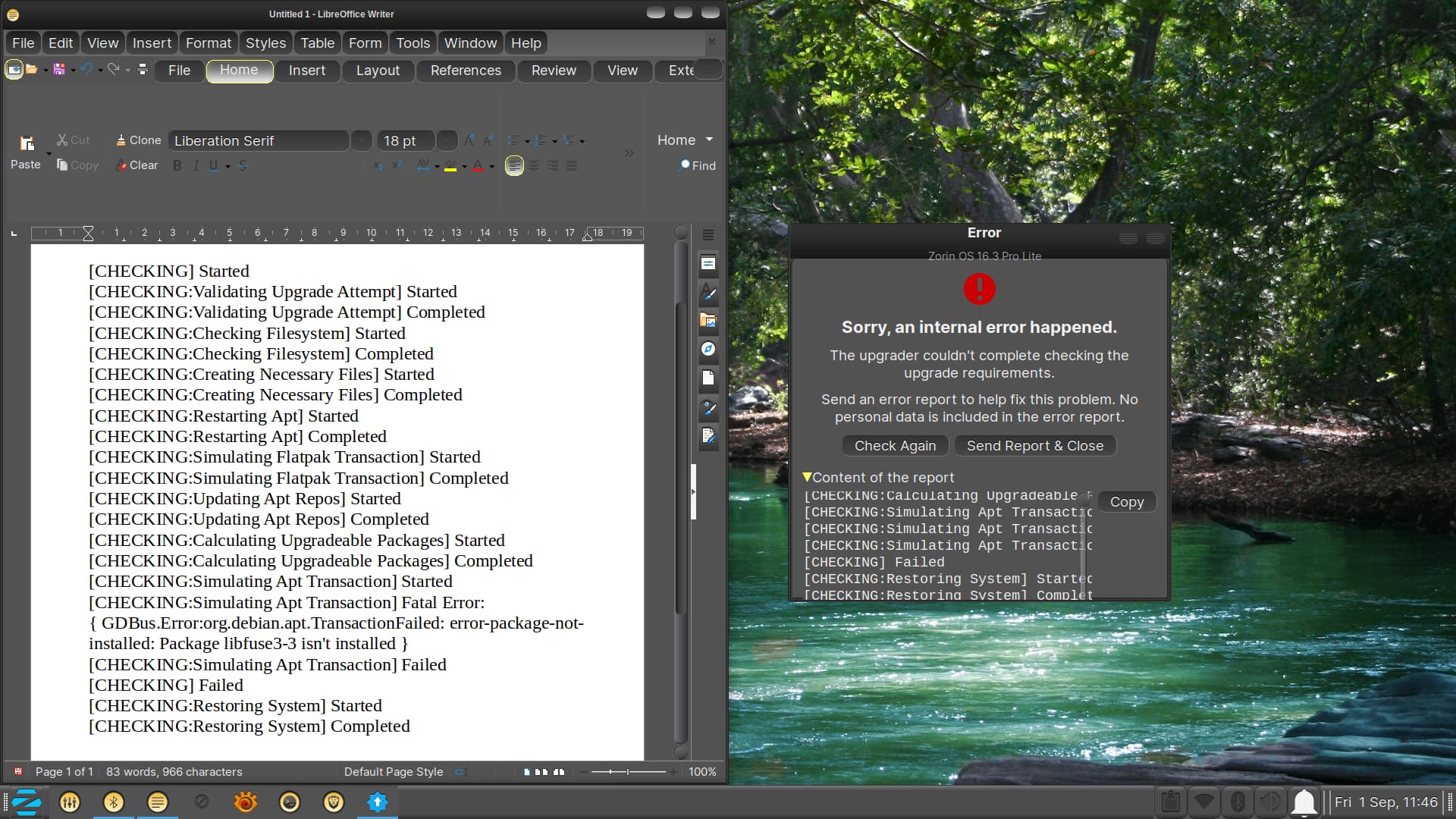Decrease font size with shrink icon

488,140
